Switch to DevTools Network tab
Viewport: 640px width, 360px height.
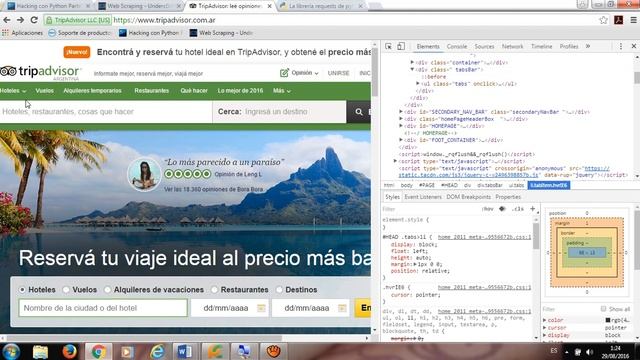[x=512, y=47]
